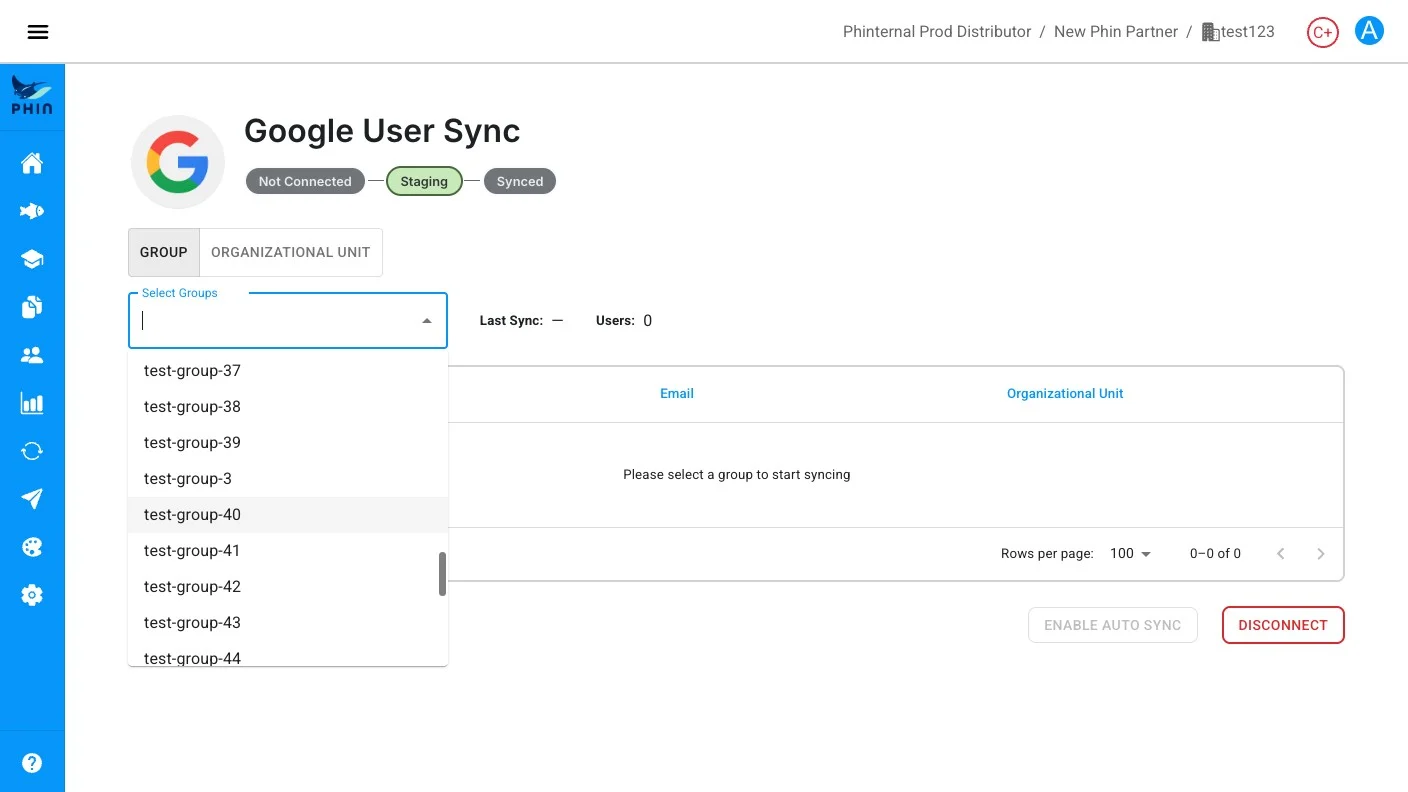Click the Staging status chip
The width and height of the screenshot is (1408, 792).
[x=424, y=181]
